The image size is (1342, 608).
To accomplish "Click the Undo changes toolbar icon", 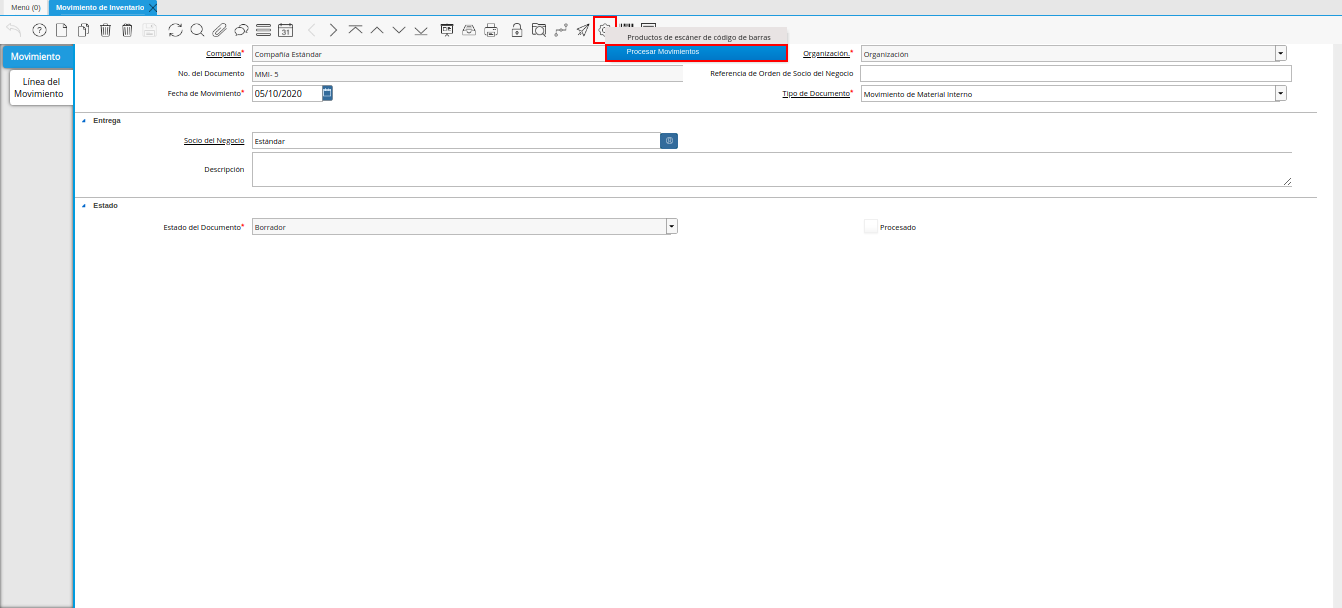I will click(x=14, y=30).
